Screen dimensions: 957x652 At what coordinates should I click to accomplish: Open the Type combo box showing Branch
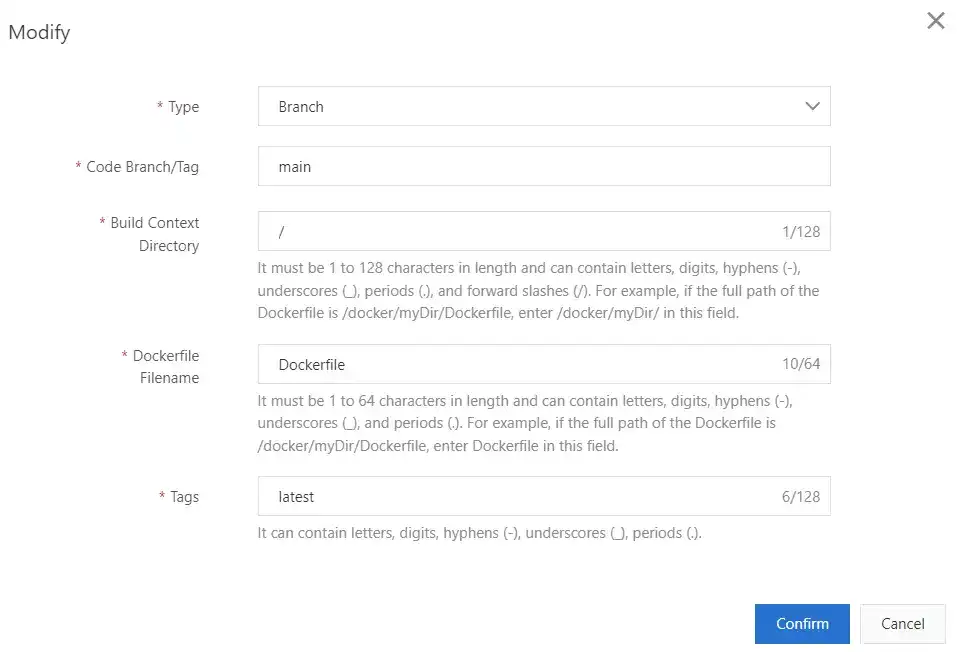tap(530, 106)
